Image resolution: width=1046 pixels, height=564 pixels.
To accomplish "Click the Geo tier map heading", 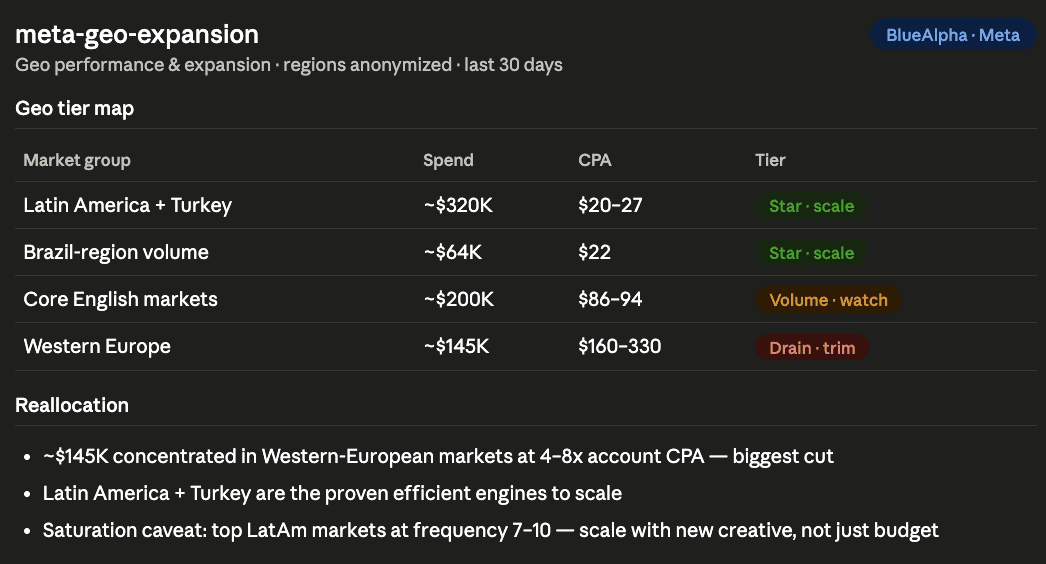I will [75, 108].
